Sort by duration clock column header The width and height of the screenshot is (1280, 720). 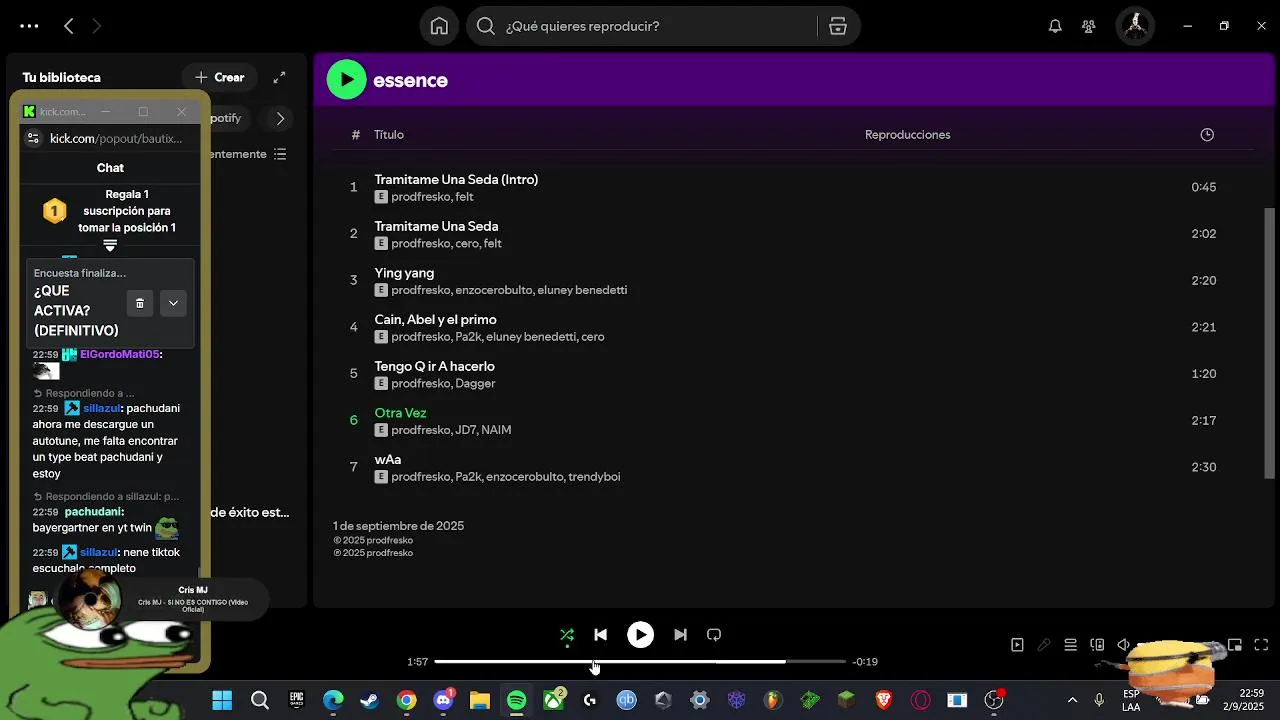(1207, 135)
